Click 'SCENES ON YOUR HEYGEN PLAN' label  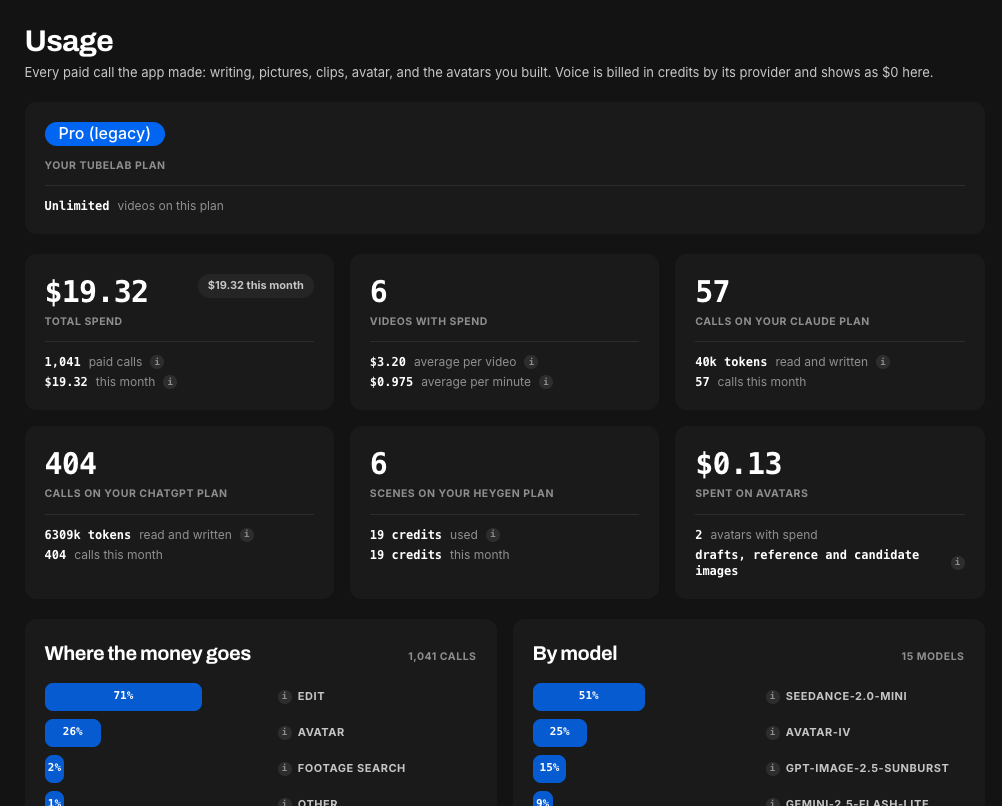461,493
